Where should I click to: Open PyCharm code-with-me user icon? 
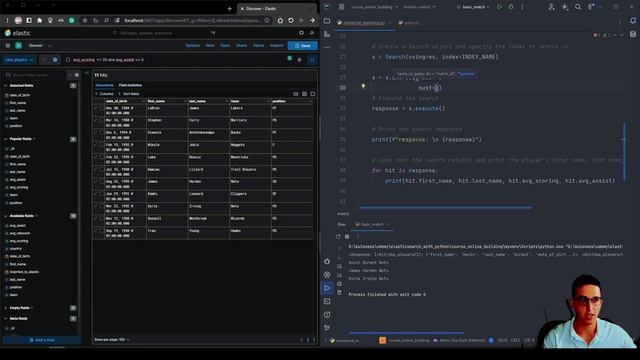tap(551, 7)
